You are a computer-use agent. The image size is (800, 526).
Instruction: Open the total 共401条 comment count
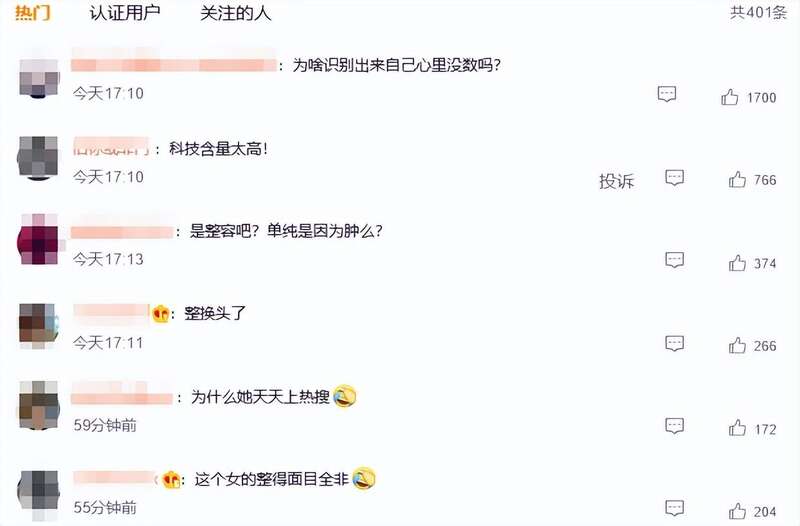click(758, 12)
